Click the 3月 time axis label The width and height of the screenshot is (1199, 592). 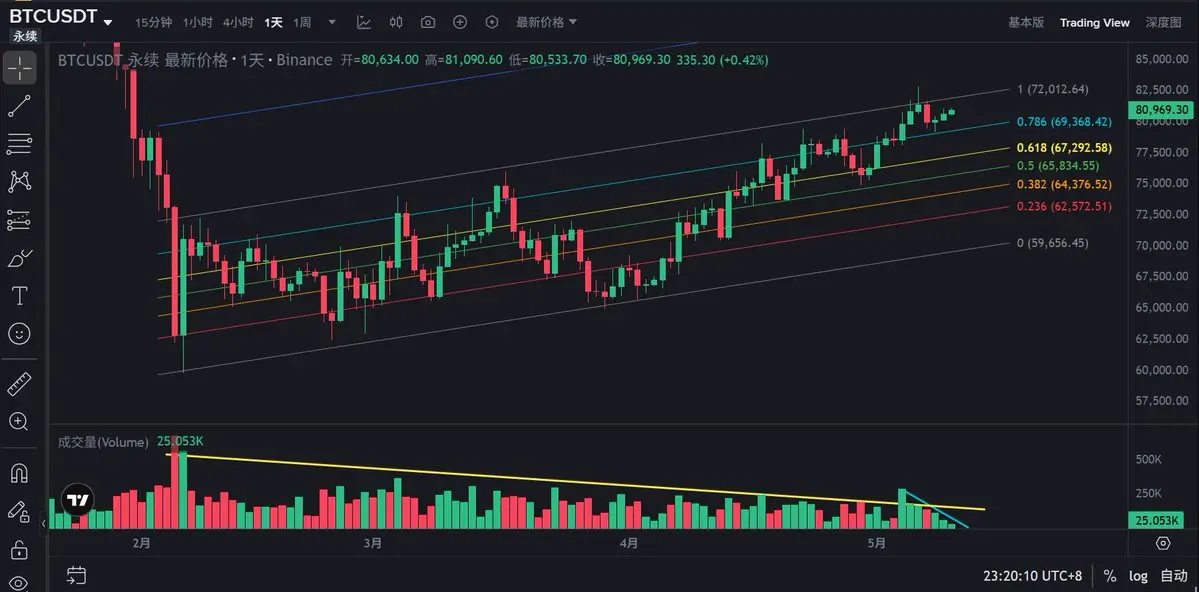(x=372, y=543)
